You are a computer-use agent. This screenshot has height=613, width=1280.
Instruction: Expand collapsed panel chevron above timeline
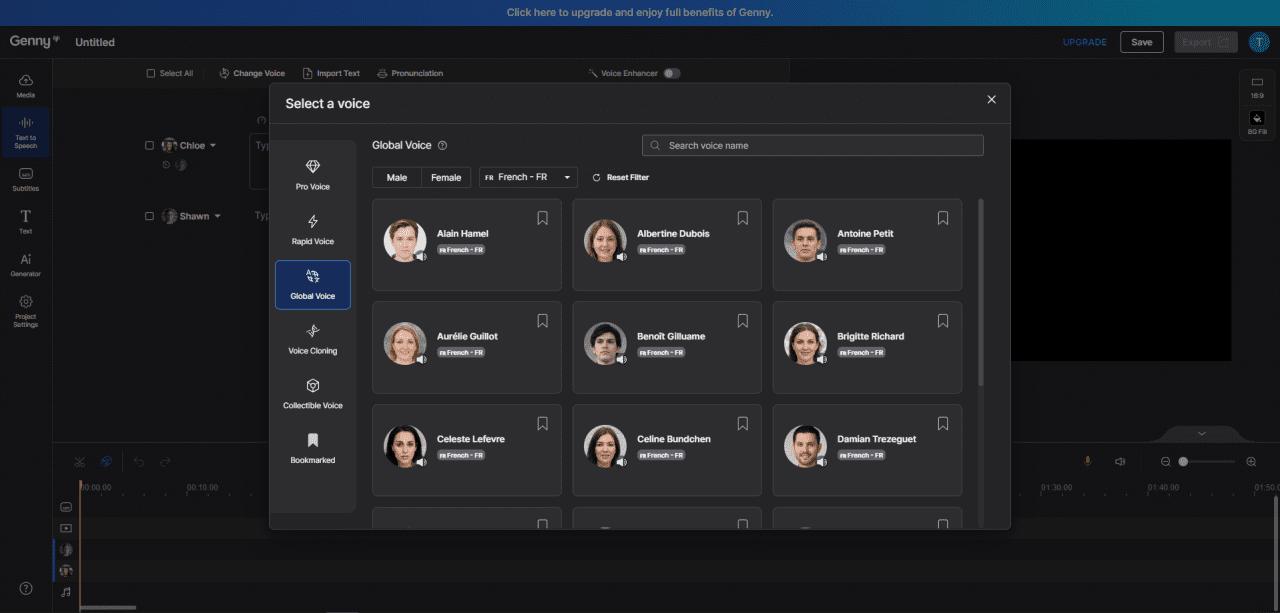(x=1201, y=433)
